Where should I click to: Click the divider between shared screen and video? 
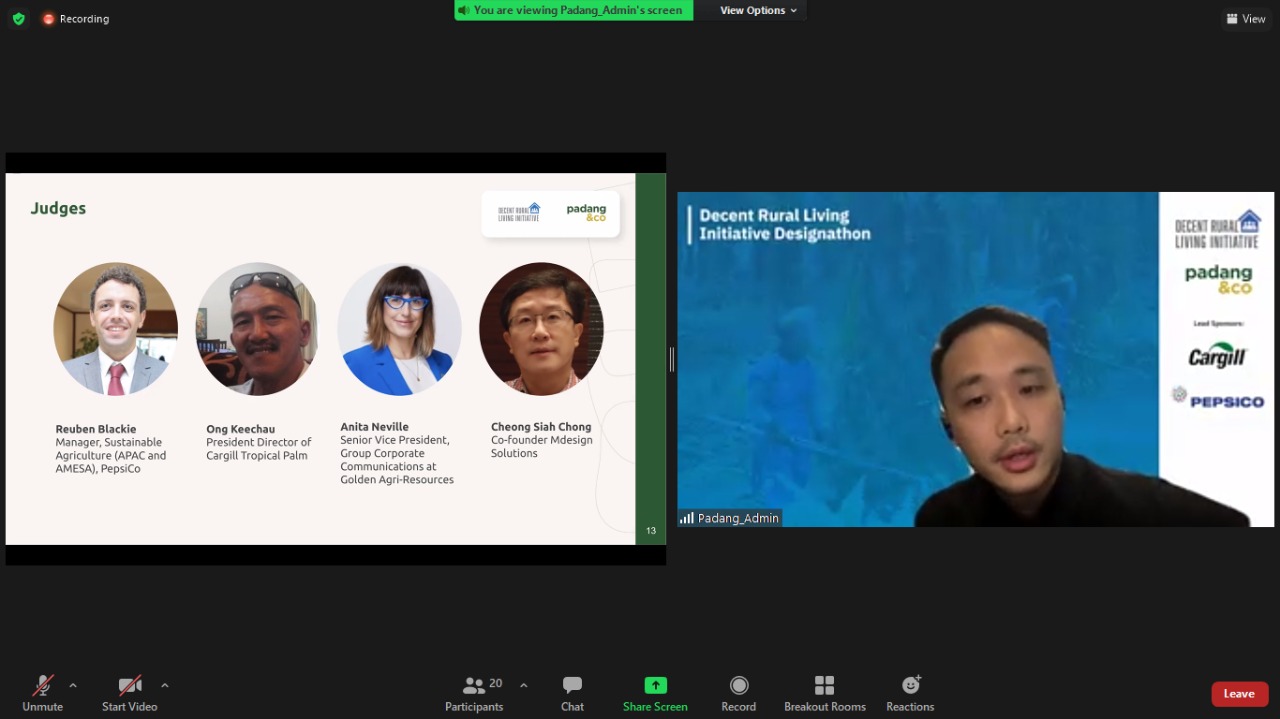[671, 359]
